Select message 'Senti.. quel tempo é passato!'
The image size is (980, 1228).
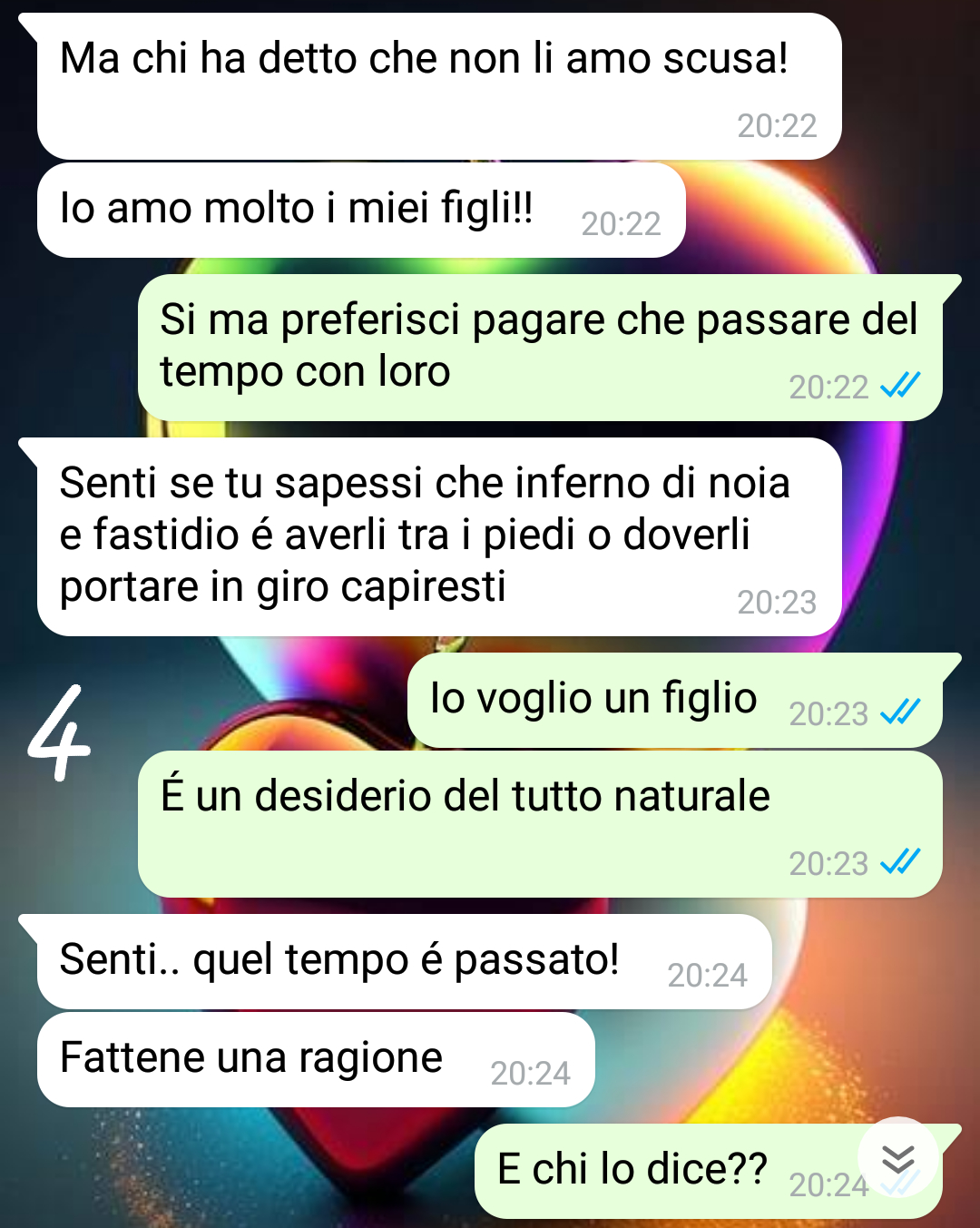tap(405, 961)
